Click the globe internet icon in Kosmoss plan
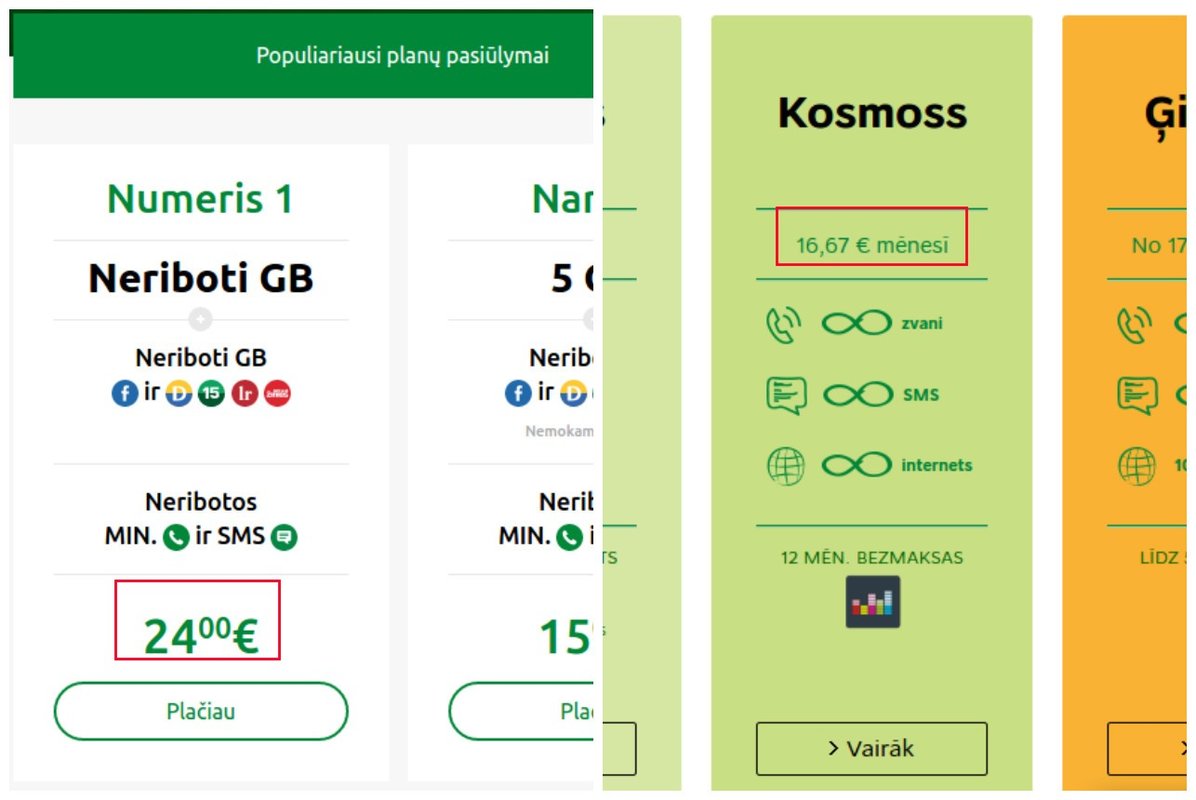Viewport: 1196px width, 800px height. [x=785, y=465]
